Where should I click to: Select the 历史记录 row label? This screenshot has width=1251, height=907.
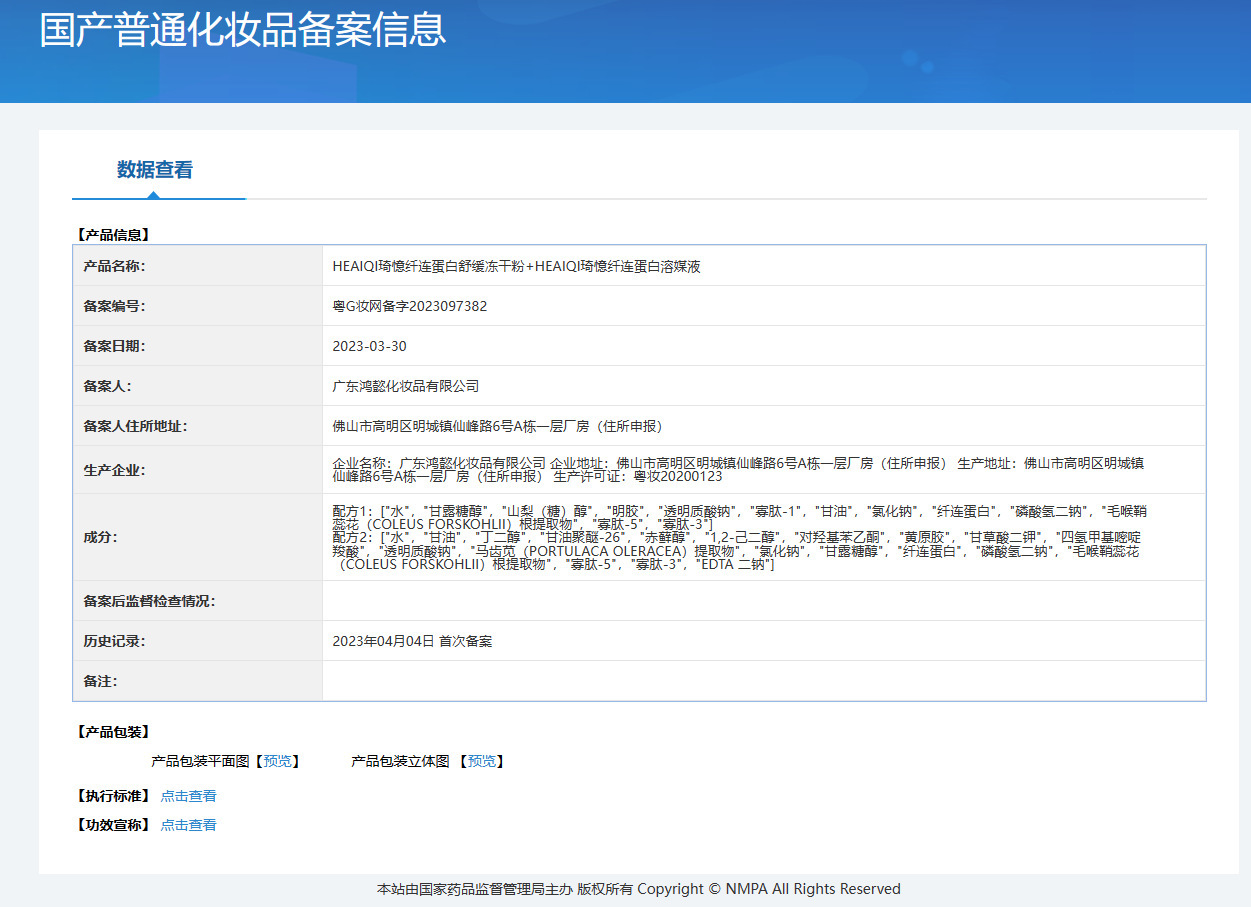[x=114, y=641]
